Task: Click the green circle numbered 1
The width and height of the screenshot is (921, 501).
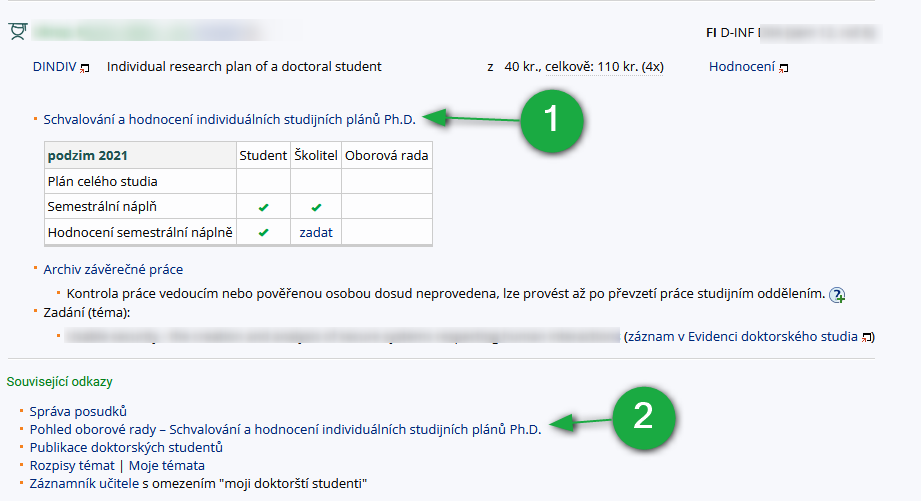Action: 551,119
